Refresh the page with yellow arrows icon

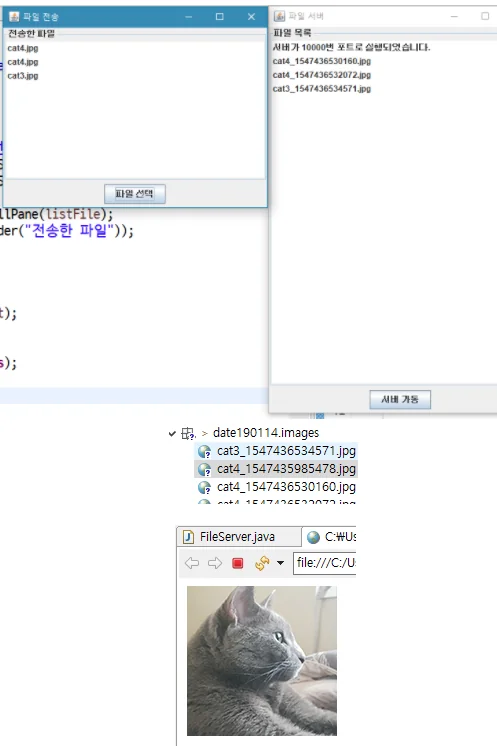click(262, 563)
